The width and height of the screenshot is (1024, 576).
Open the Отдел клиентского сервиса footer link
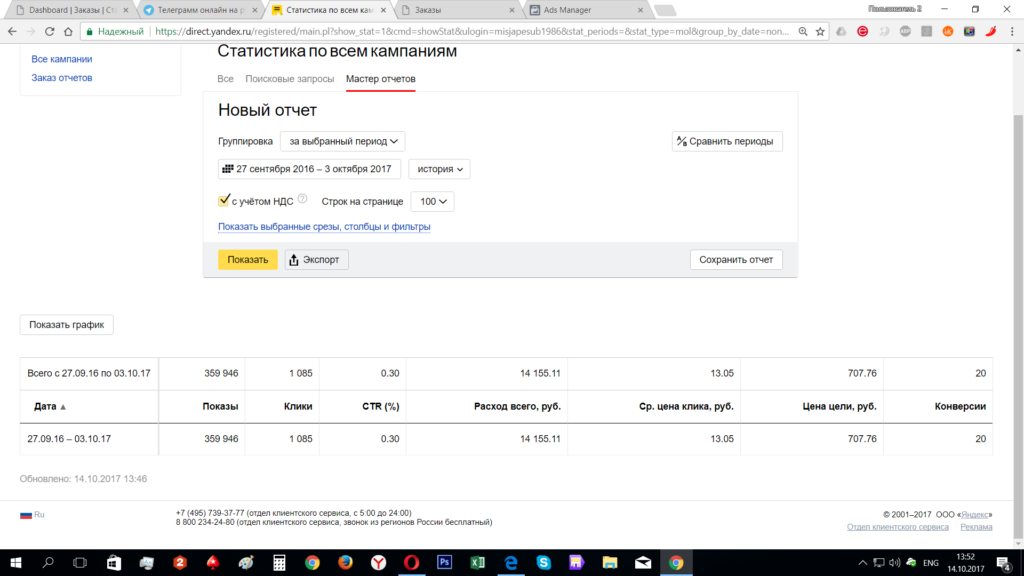click(897, 527)
